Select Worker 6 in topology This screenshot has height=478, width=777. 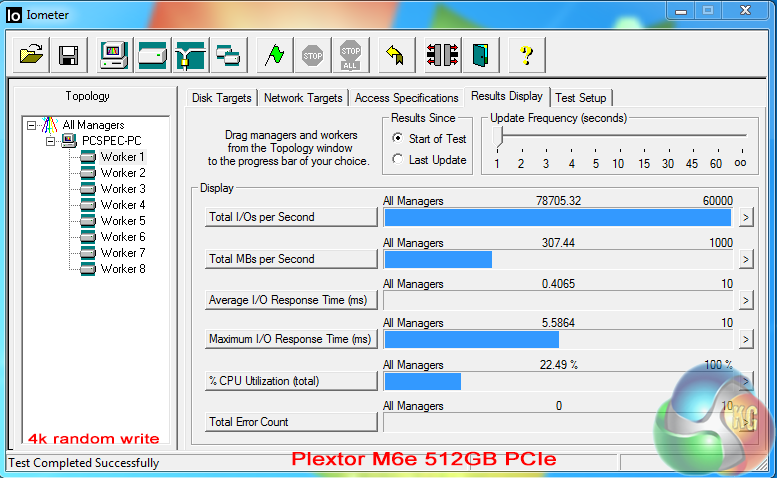(x=123, y=237)
